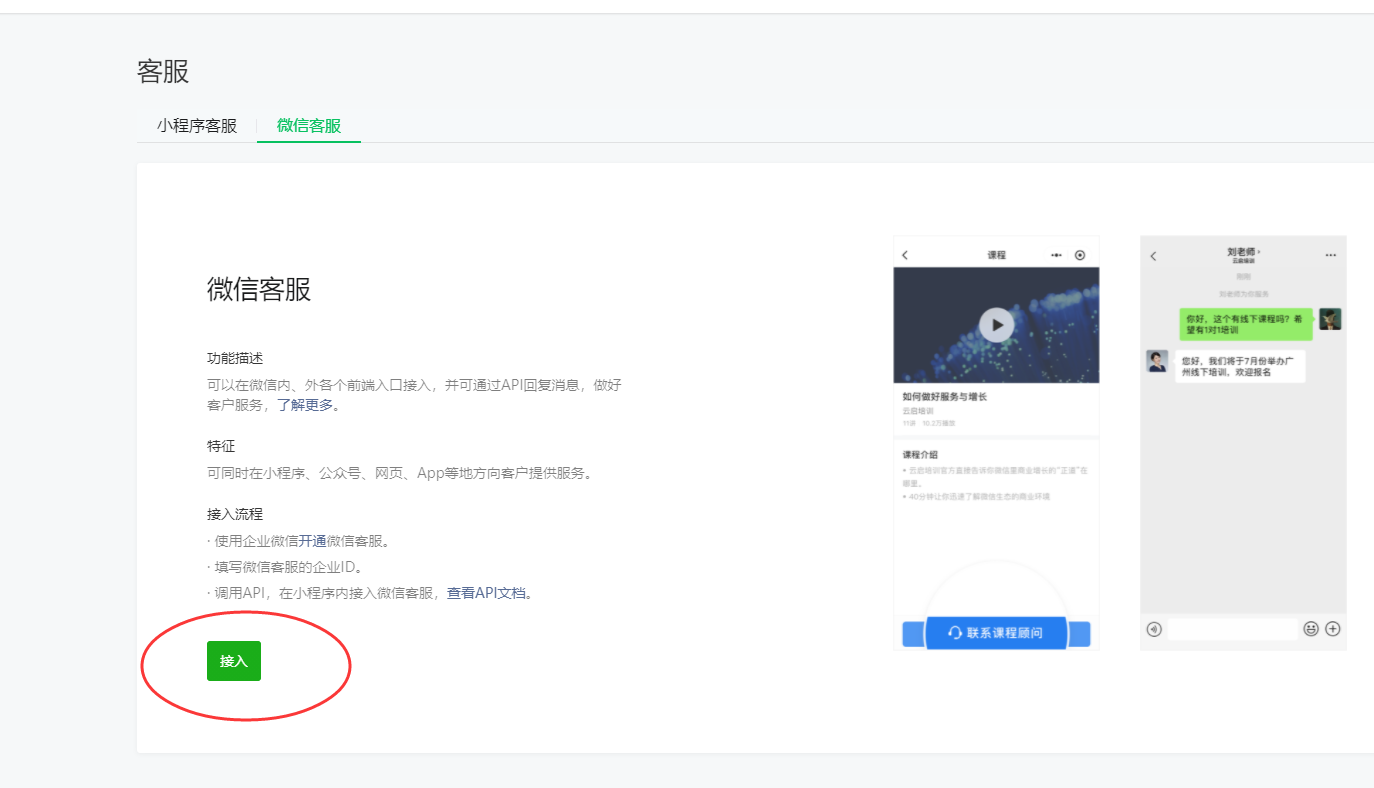Click back arrow in 刘老师 chat header
1374x788 pixels.
coord(1153,256)
